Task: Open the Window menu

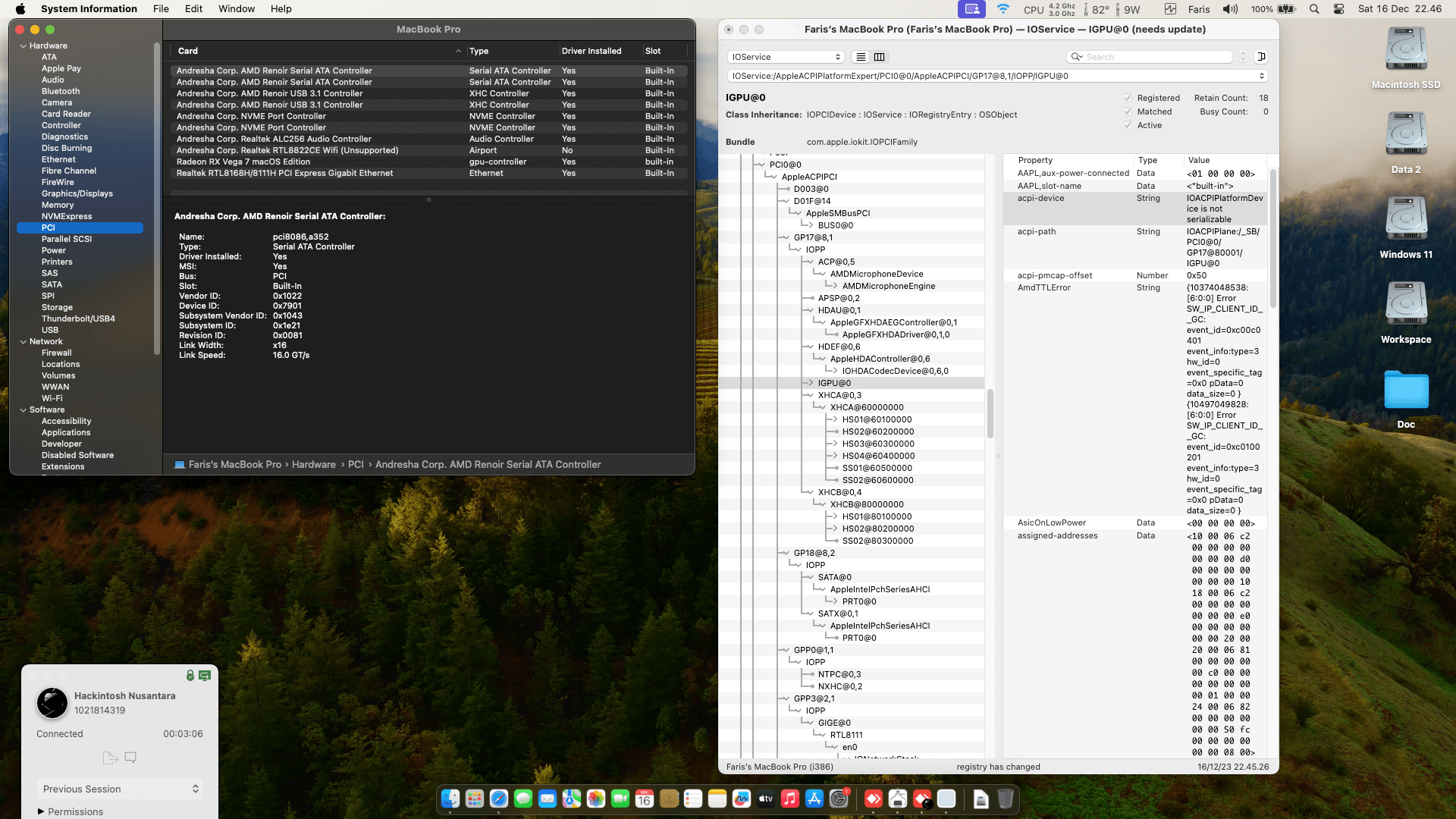Action: coord(237,9)
